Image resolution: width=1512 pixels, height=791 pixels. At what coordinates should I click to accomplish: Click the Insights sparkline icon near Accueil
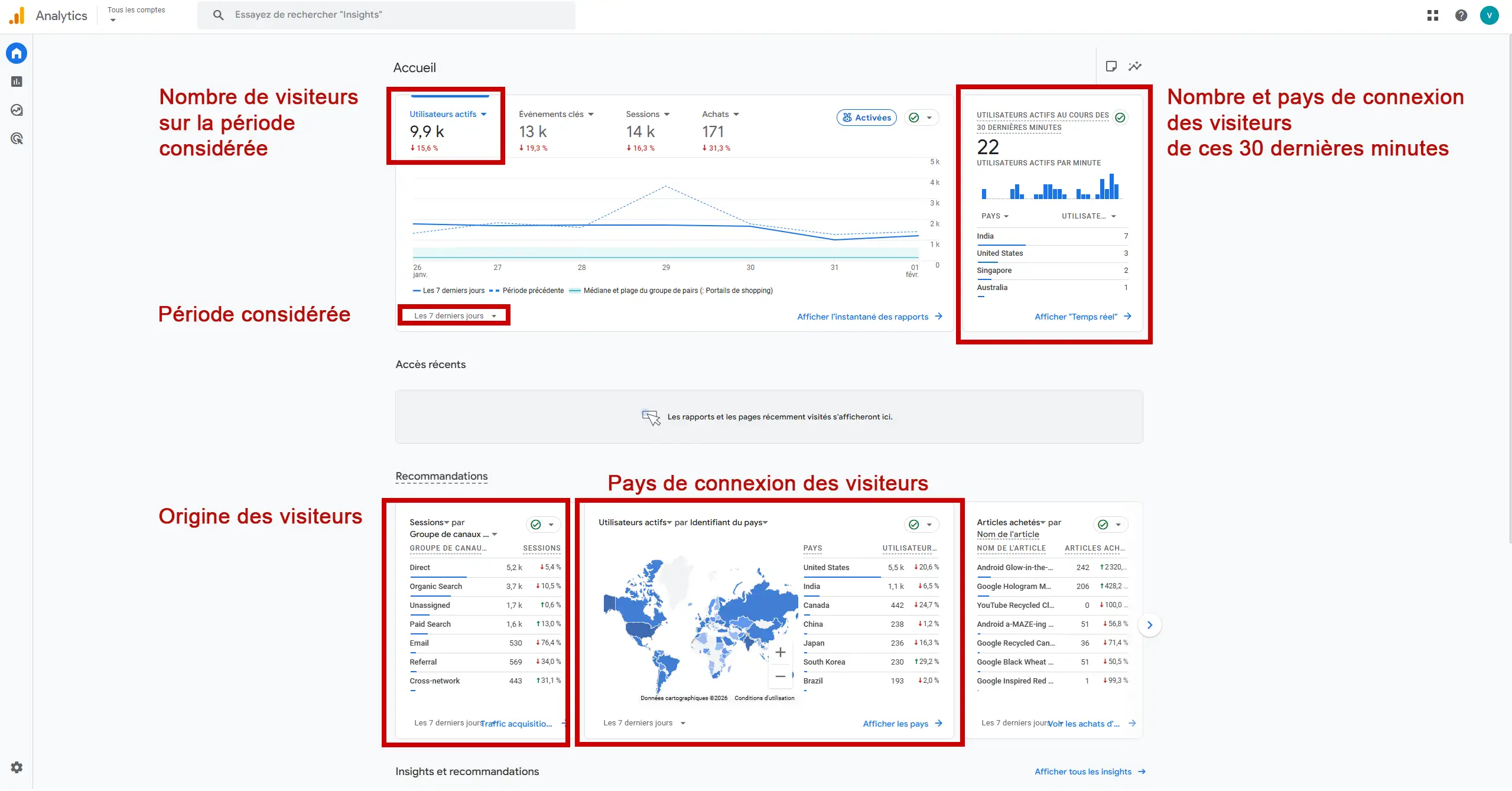(1134, 66)
